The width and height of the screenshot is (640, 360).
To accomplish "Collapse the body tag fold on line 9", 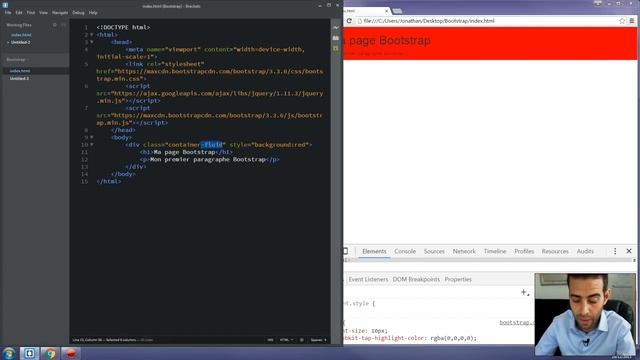I will [91, 138].
